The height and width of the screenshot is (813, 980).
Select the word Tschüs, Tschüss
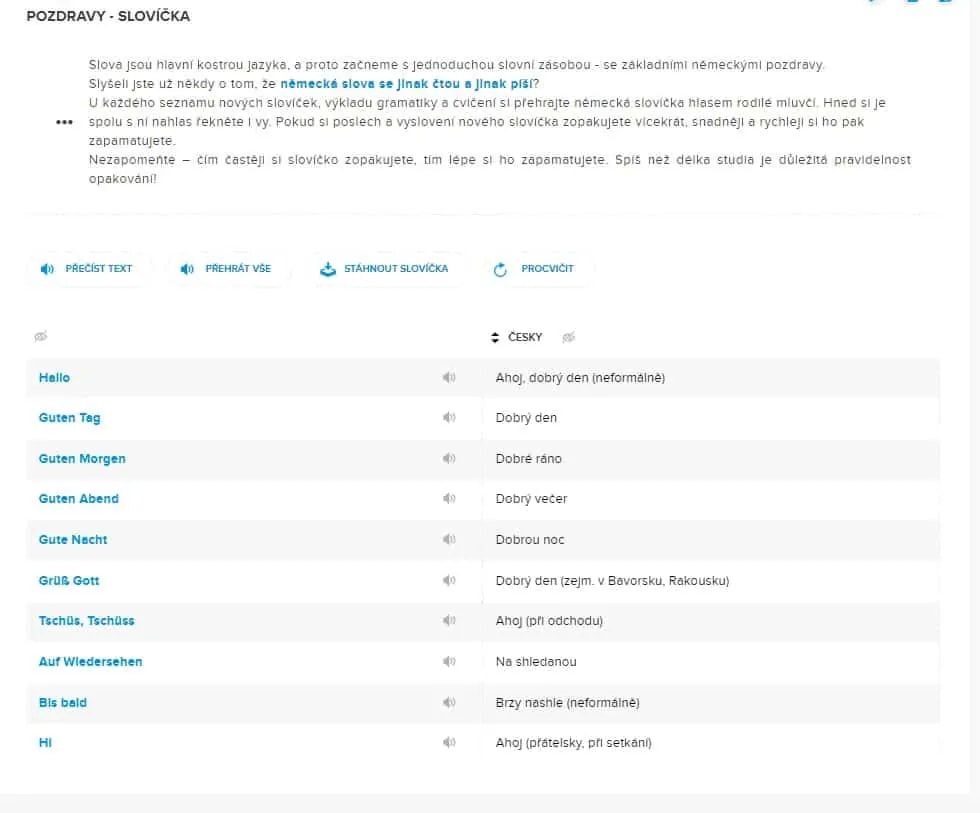point(86,621)
